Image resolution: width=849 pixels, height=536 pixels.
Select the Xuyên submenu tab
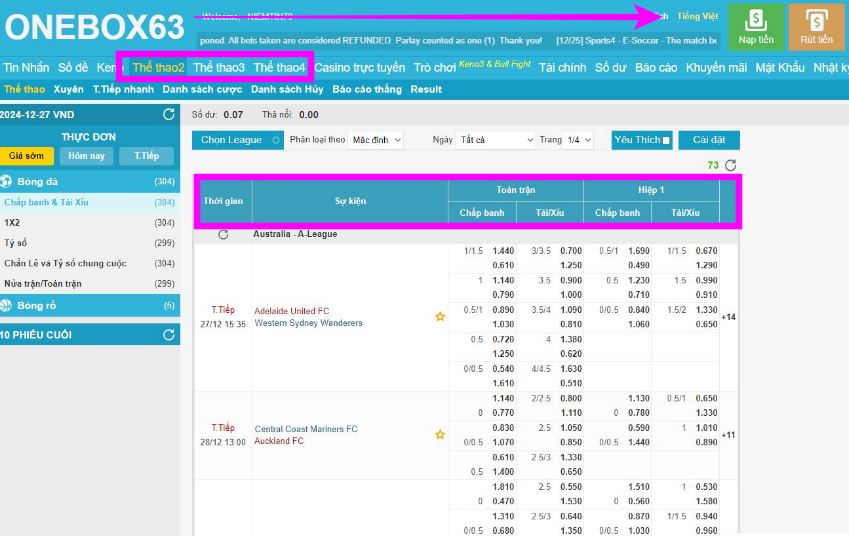(69, 89)
